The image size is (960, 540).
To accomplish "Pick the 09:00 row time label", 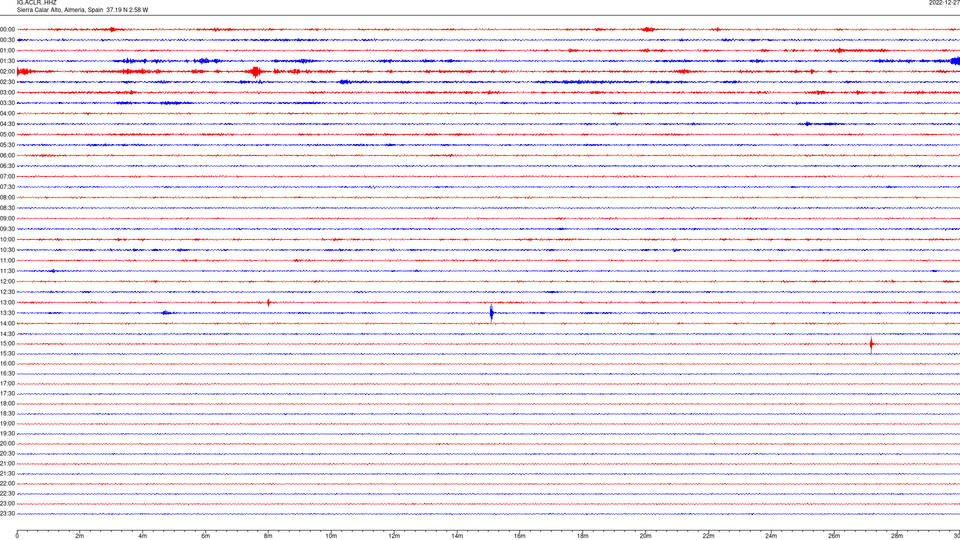I will pyautogui.click(x=7, y=218).
